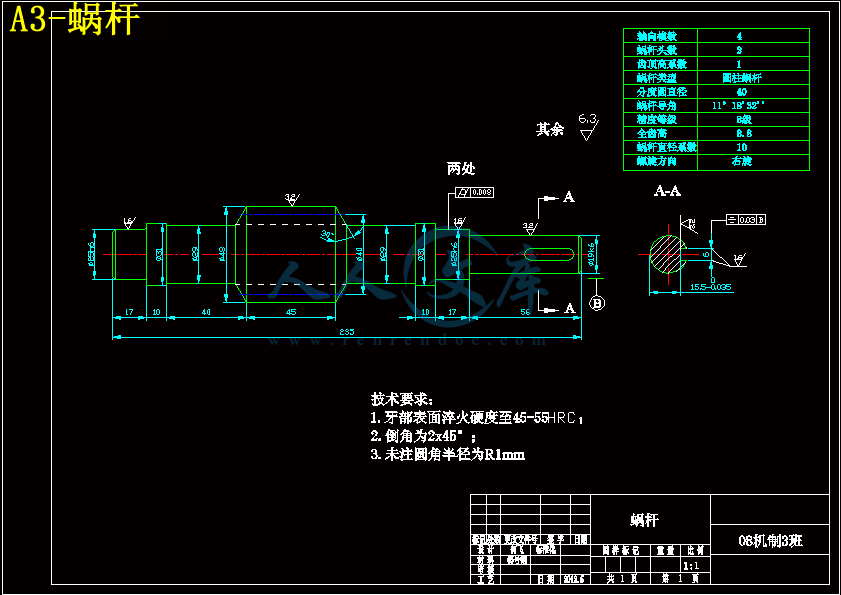Click the 'A-A' section view label

667,190
